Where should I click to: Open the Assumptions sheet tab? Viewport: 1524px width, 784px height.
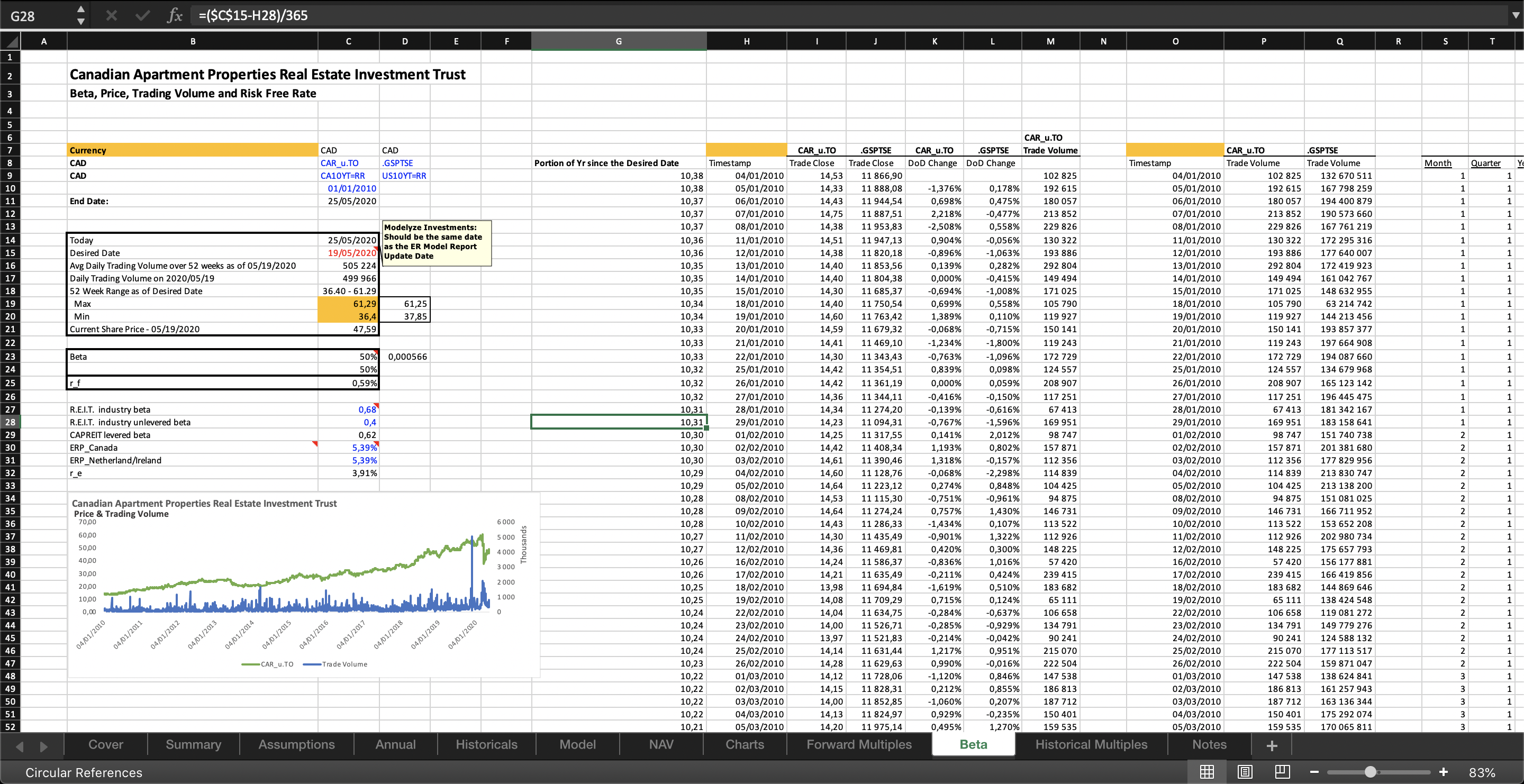[296, 744]
